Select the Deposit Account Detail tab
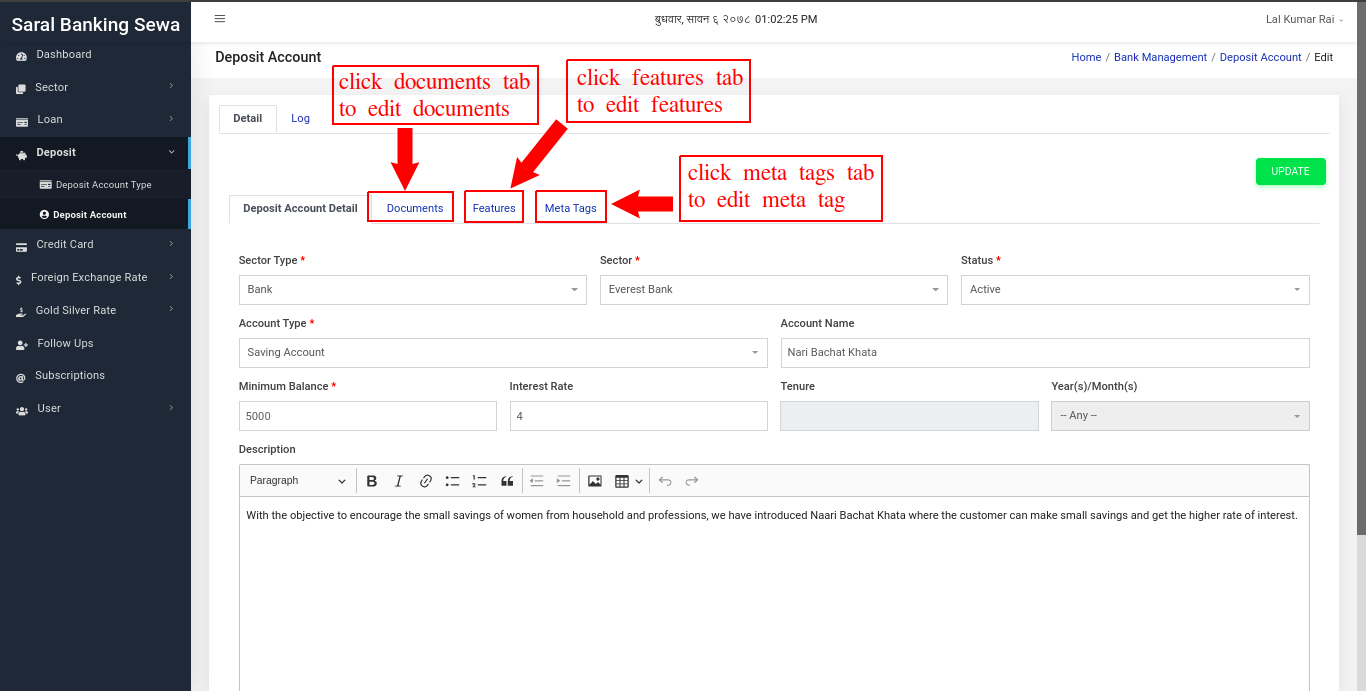The height and width of the screenshot is (691, 1366). (300, 209)
